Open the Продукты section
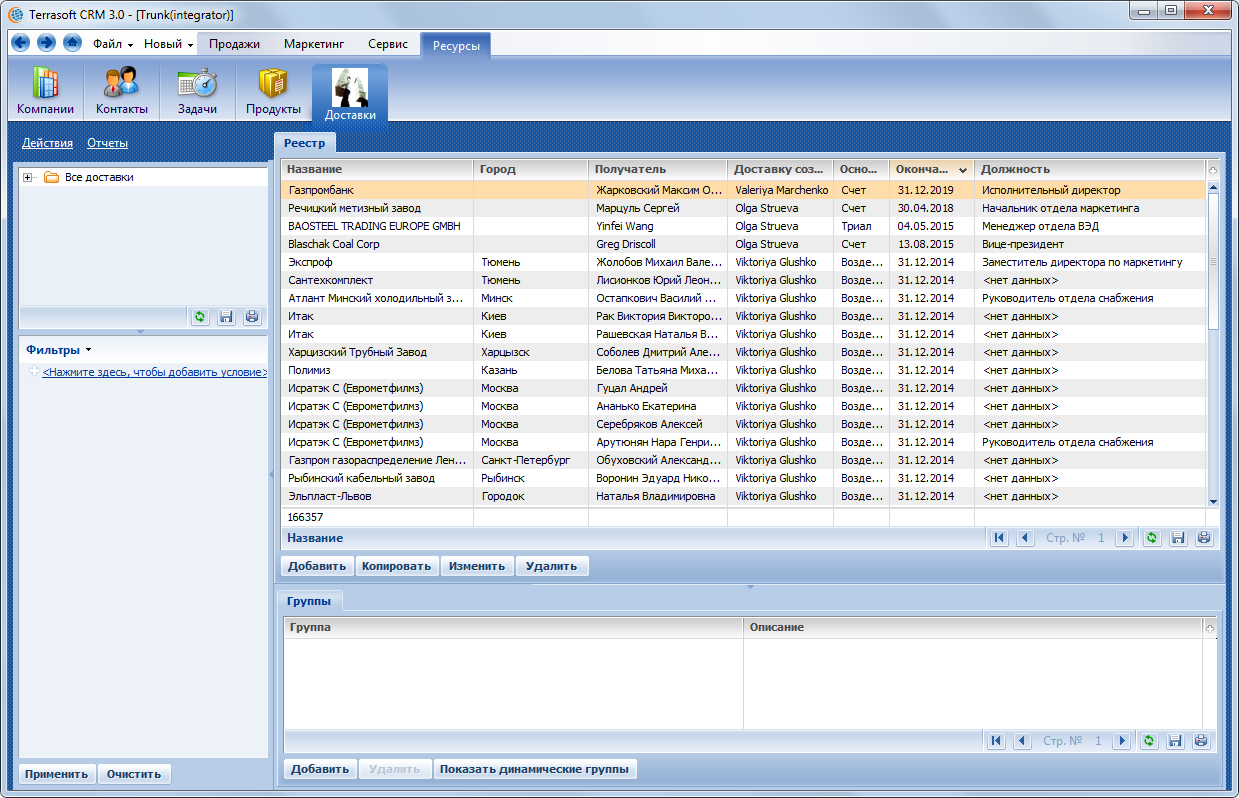The width and height of the screenshot is (1239, 798). (x=273, y=92)
